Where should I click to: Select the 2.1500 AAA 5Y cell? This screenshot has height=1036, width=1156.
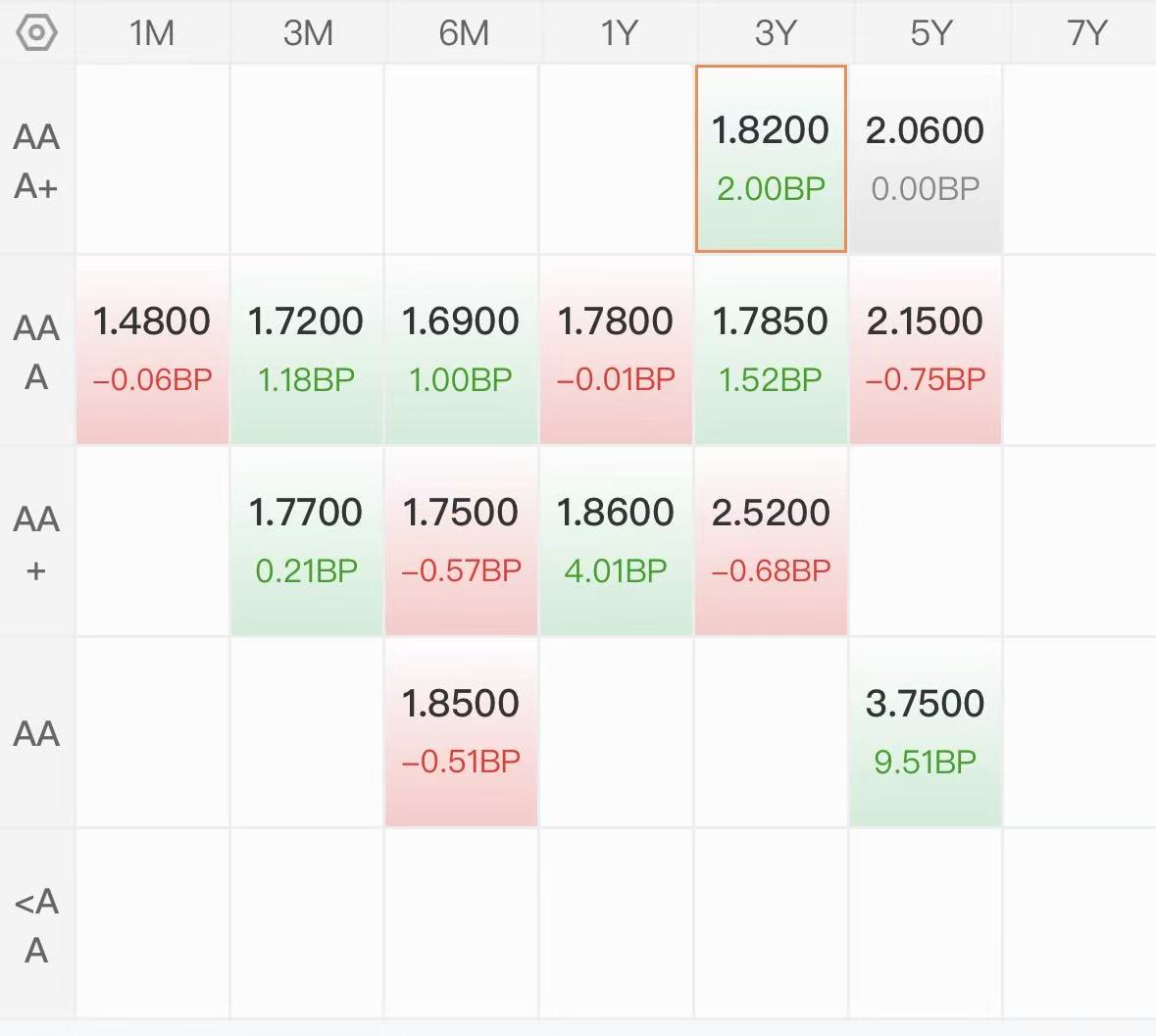925,350
